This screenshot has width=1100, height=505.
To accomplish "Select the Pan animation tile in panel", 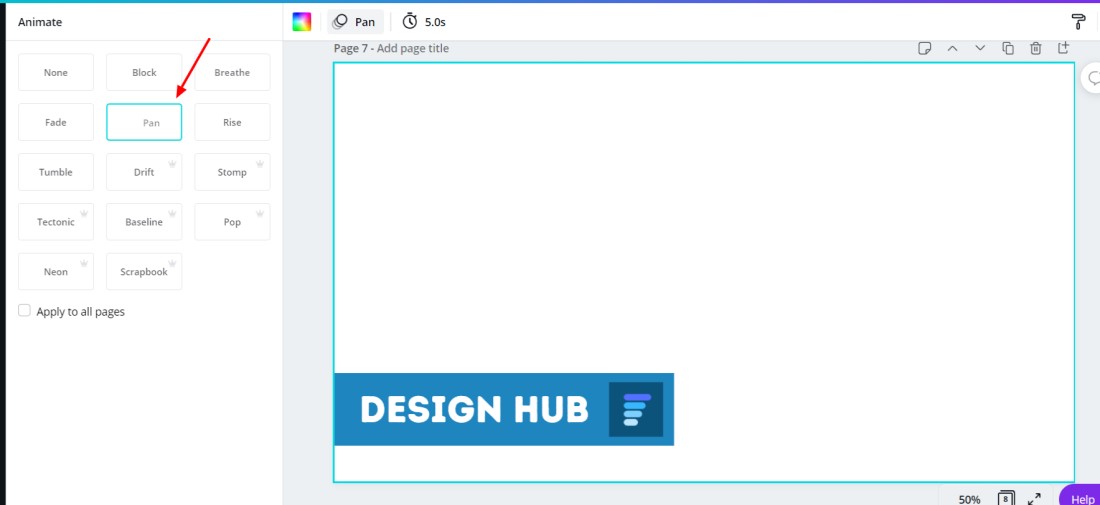I will click(144, 122).
